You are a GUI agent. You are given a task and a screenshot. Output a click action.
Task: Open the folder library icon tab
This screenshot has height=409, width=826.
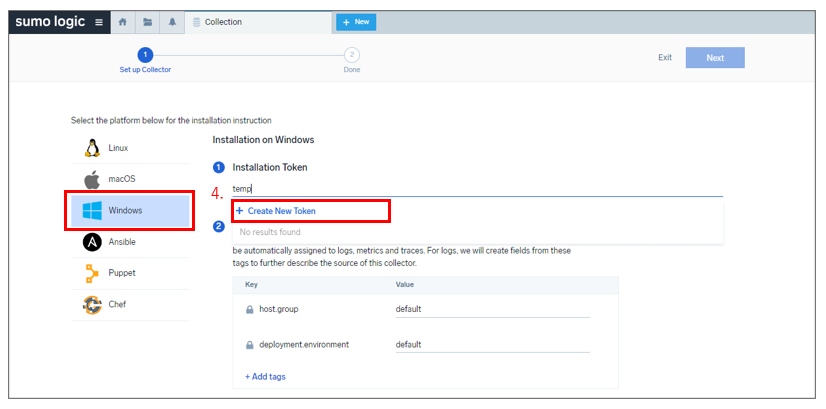(148, 22)
